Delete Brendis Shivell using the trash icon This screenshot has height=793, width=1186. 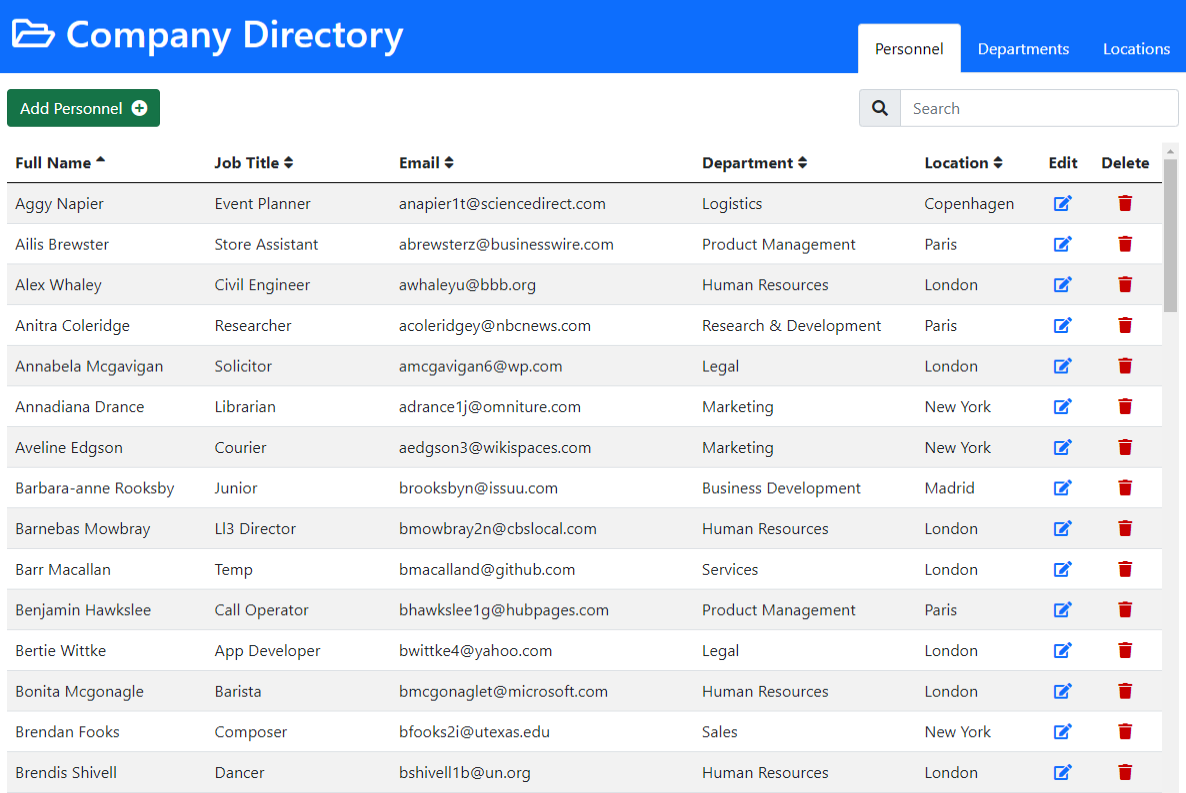pyautogui.click(x=1125, y=772)
